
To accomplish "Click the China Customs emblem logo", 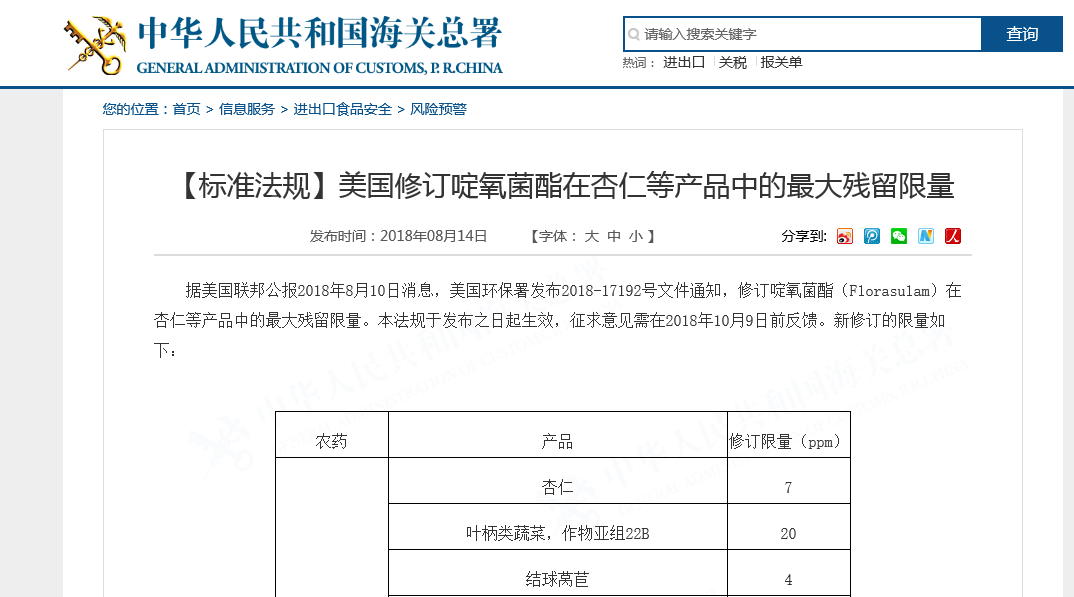I will [x=95, y=46].
